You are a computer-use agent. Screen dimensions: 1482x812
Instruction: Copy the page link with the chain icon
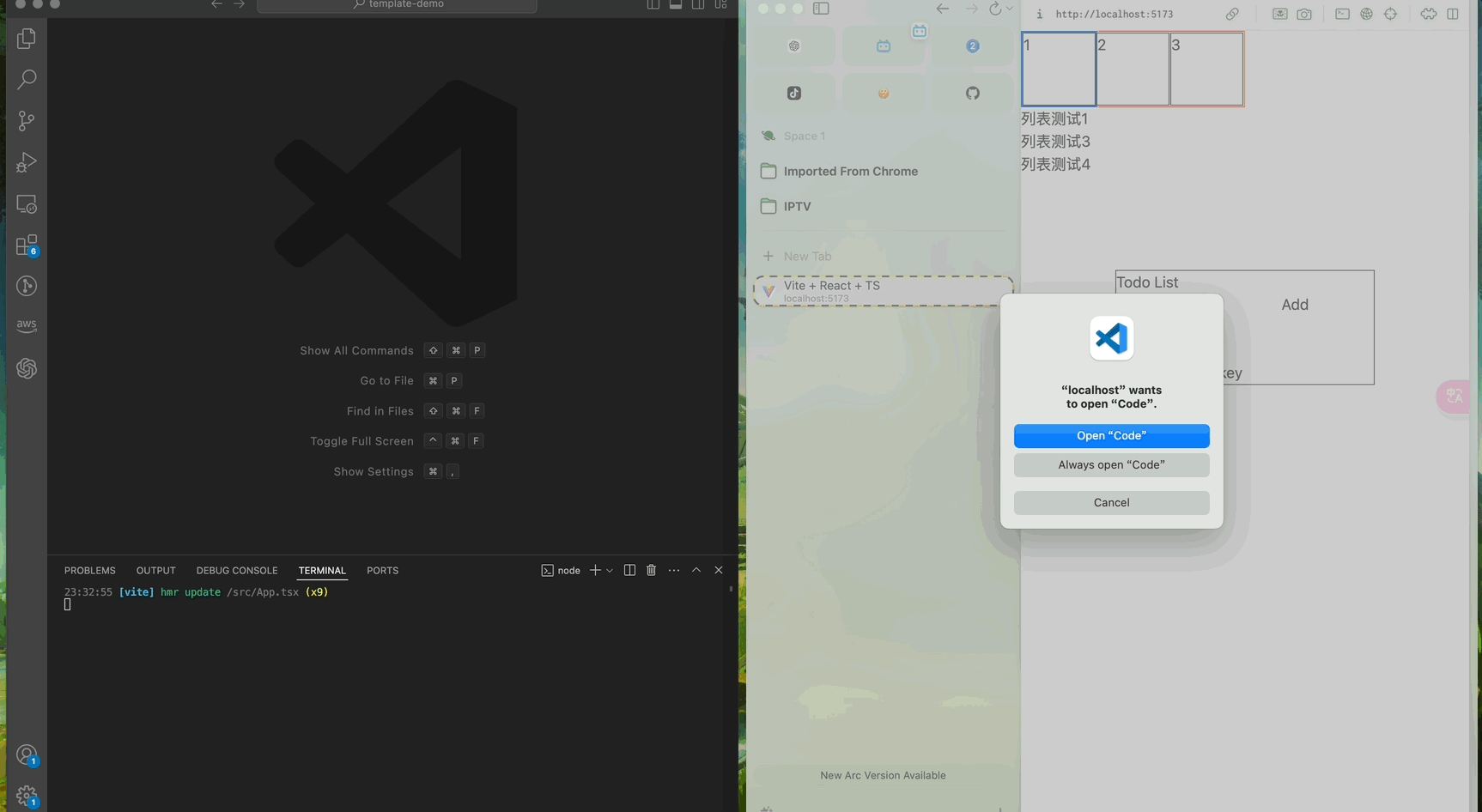click(x=1232, y=14)
